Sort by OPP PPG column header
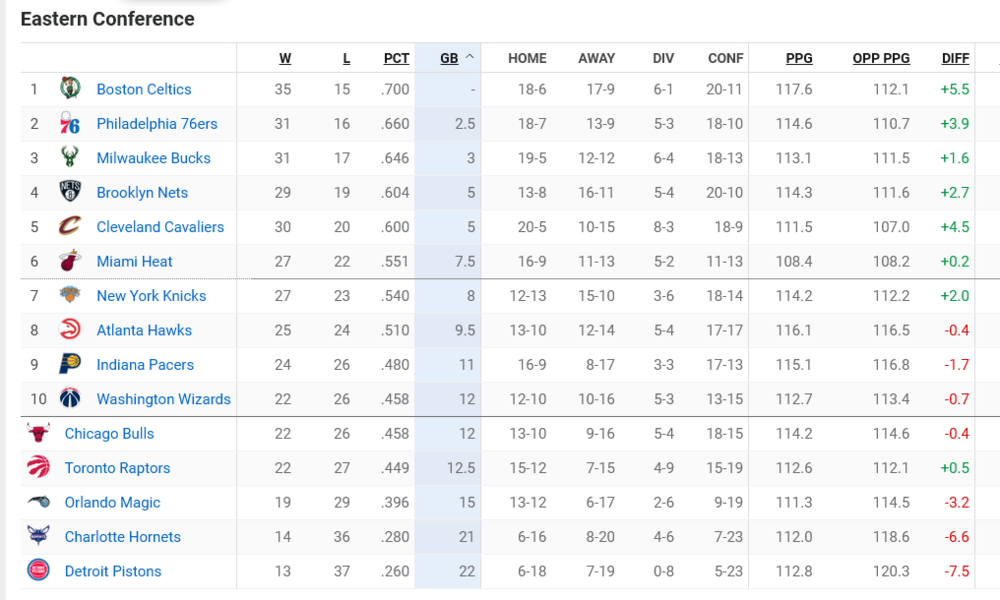This screenshot has width=1000, height=600. tap(881, 58)
